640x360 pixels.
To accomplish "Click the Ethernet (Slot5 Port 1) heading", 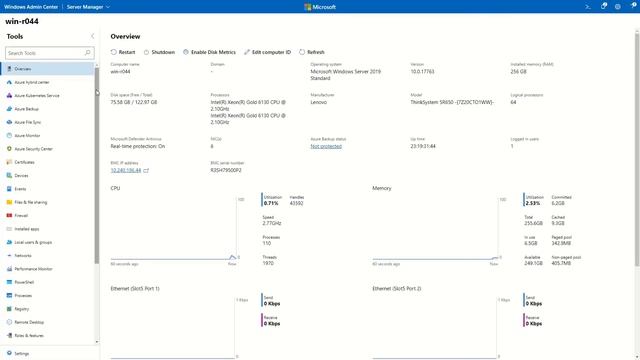I will coord(135,289).
